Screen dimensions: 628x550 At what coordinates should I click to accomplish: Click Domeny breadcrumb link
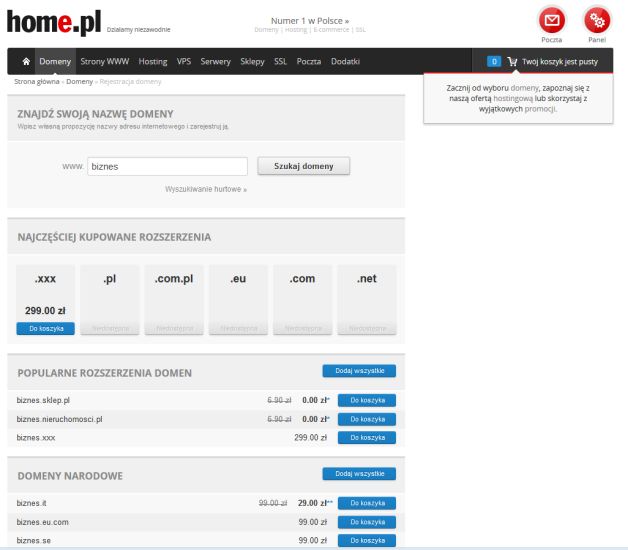click(x=79, y=82)
